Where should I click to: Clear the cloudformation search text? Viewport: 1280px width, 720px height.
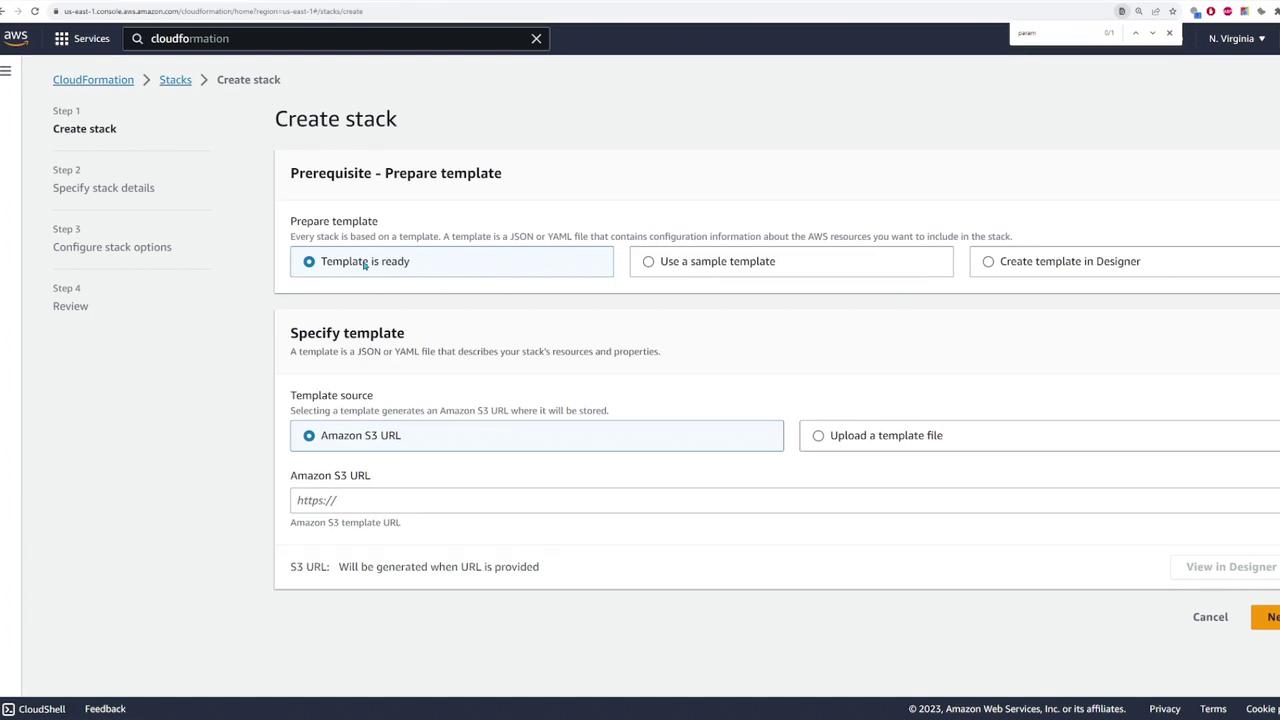(x=536, y=39)
